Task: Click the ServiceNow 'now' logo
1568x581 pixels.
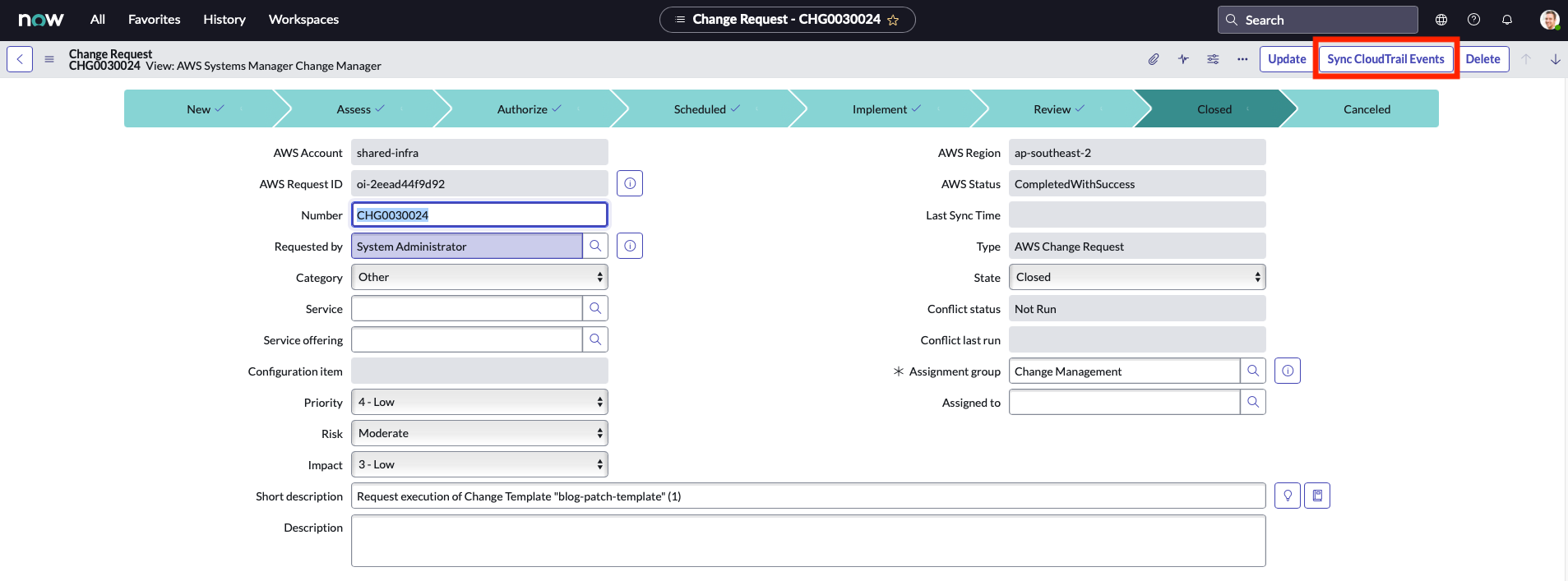Action: pyautogui.click(x=41, y=20)
